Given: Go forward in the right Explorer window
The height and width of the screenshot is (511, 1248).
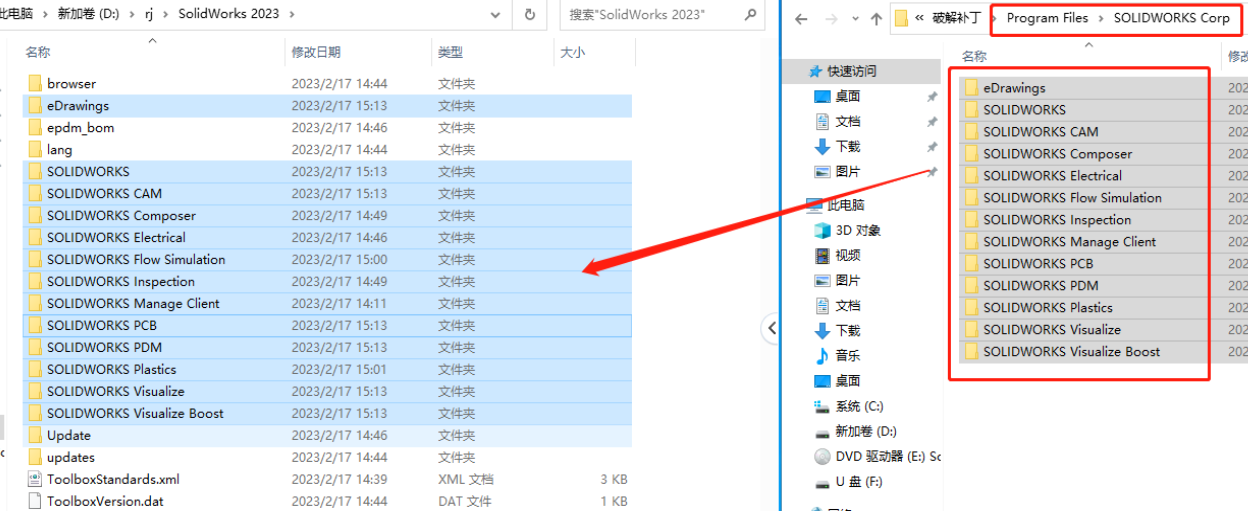Looking at the screenshot, I should 830,18.
